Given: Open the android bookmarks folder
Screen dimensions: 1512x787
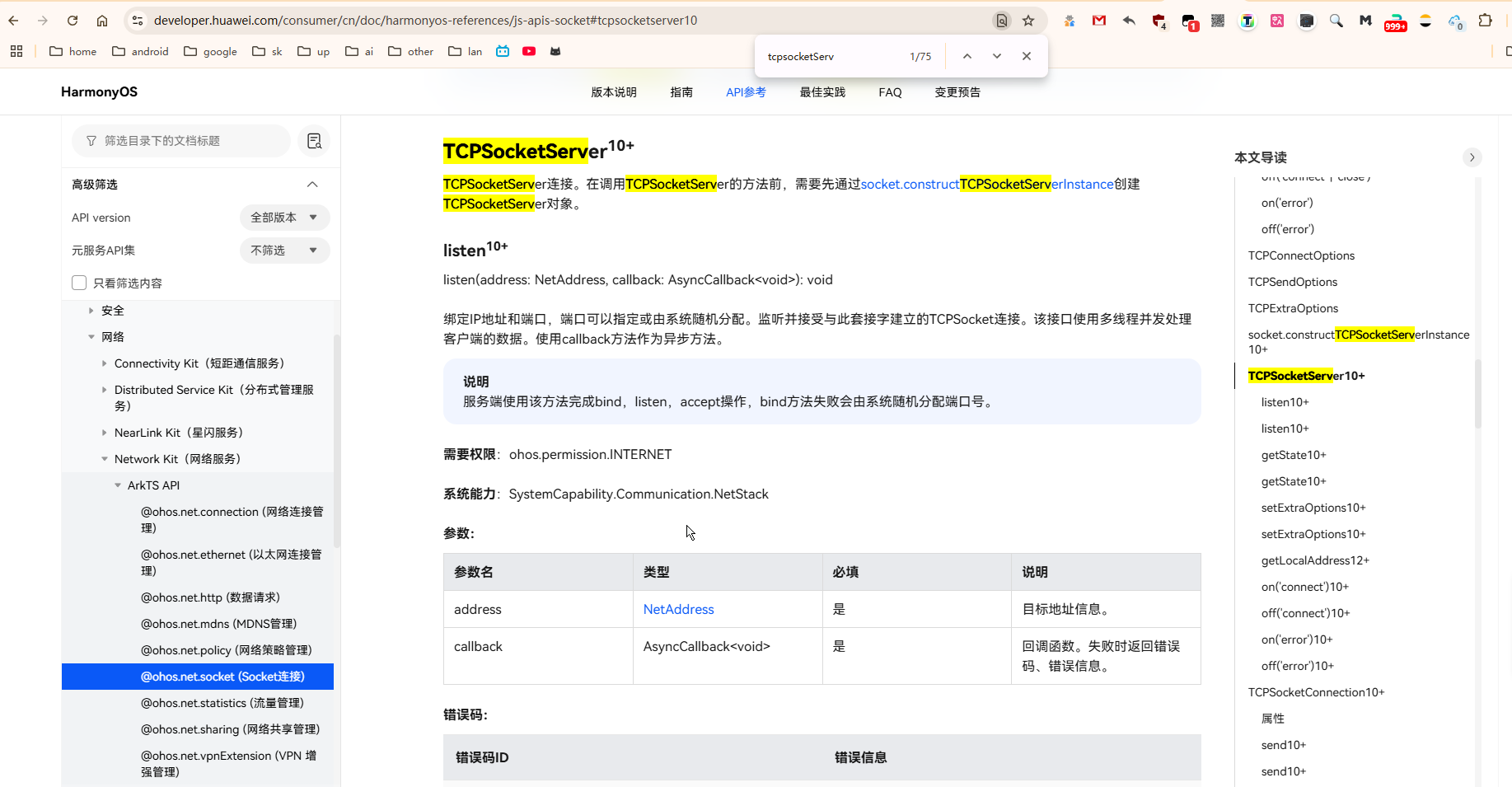Looking at the screenshot, I should 140,51.
